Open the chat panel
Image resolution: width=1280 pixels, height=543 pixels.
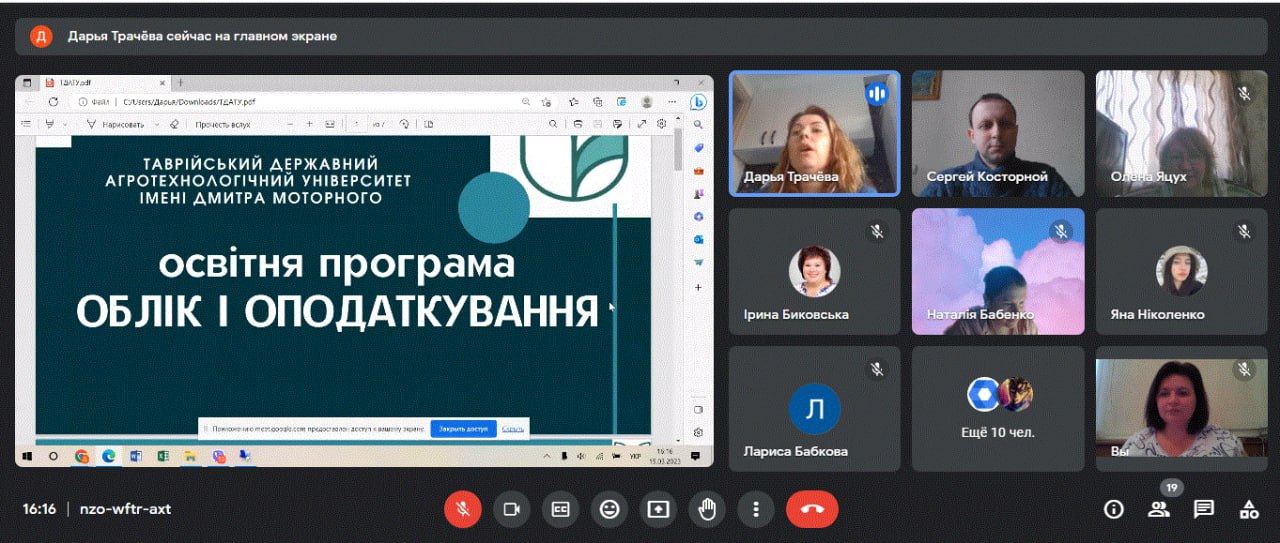(1204, 509)
